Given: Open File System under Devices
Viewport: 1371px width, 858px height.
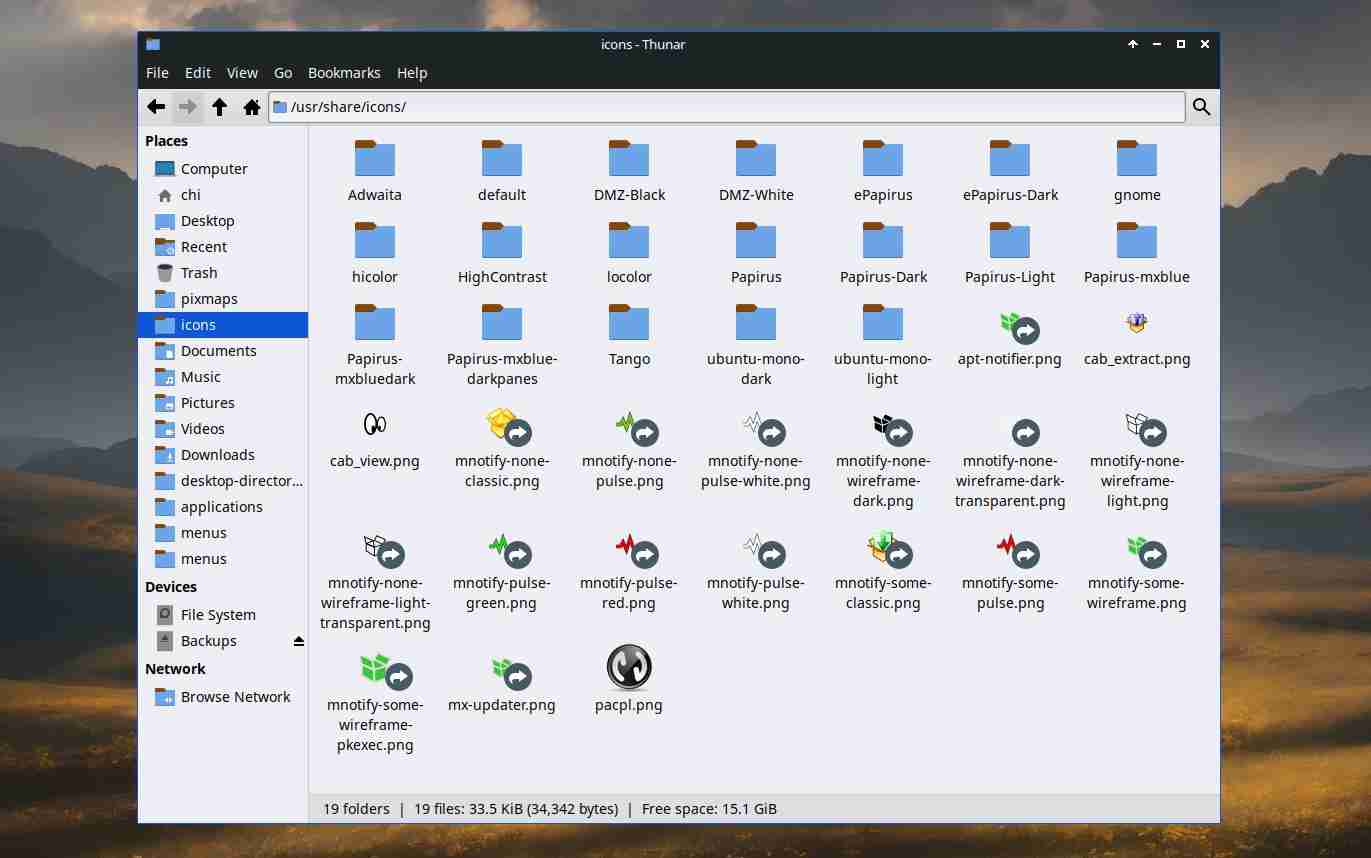Looking at the screenshot, I should tap(217, 615).
